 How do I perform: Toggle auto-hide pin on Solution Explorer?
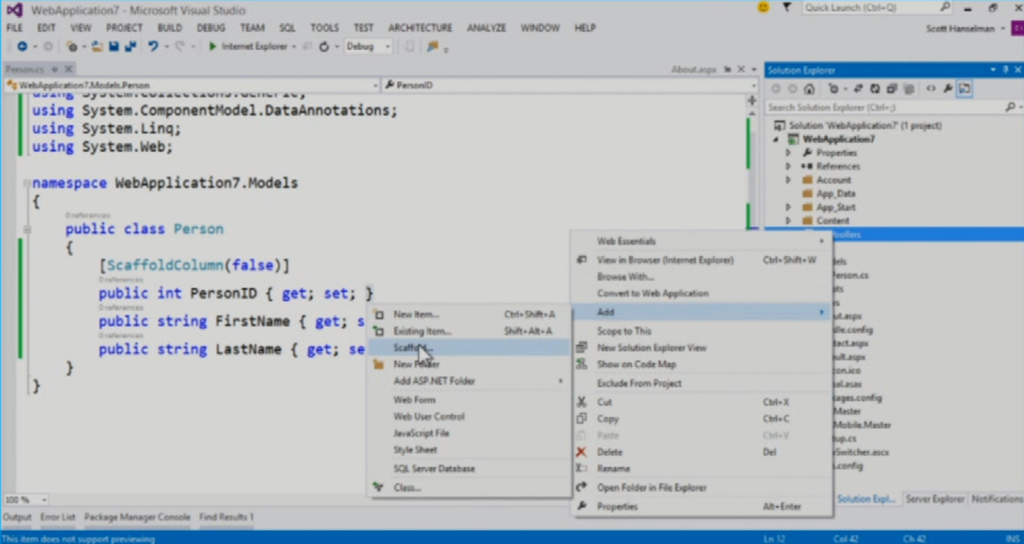[x=1006, y=70]
